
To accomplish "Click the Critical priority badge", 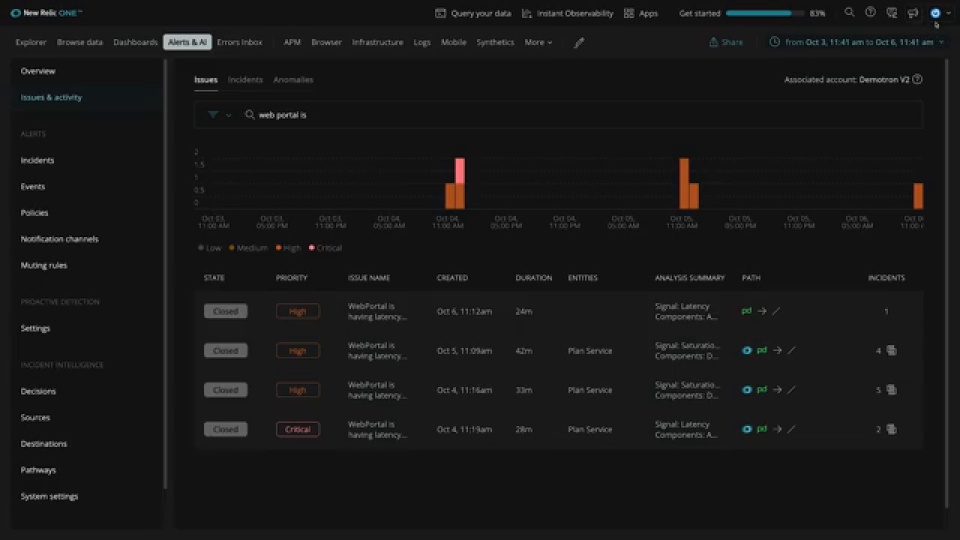I will (298, 429).
